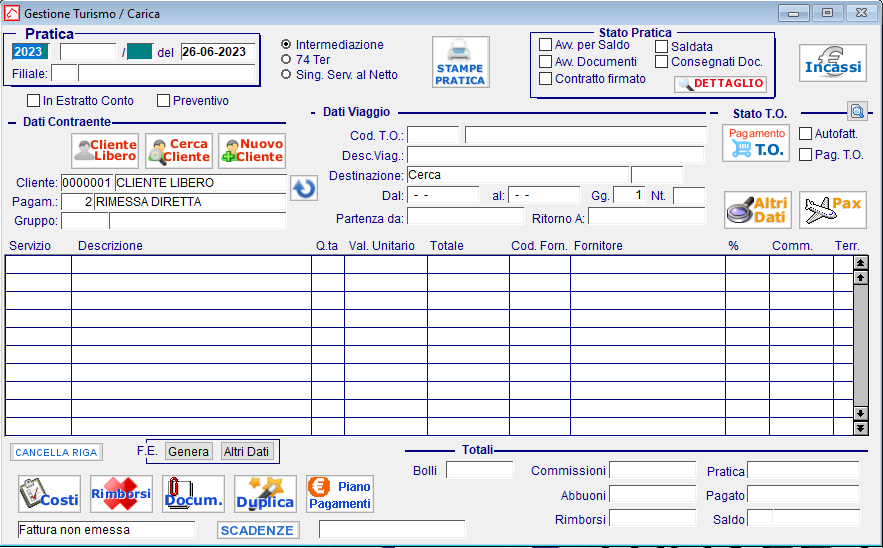The image size is (883, 548).
Task: Focus the Destinazione Cerca field
Action: 517,175
